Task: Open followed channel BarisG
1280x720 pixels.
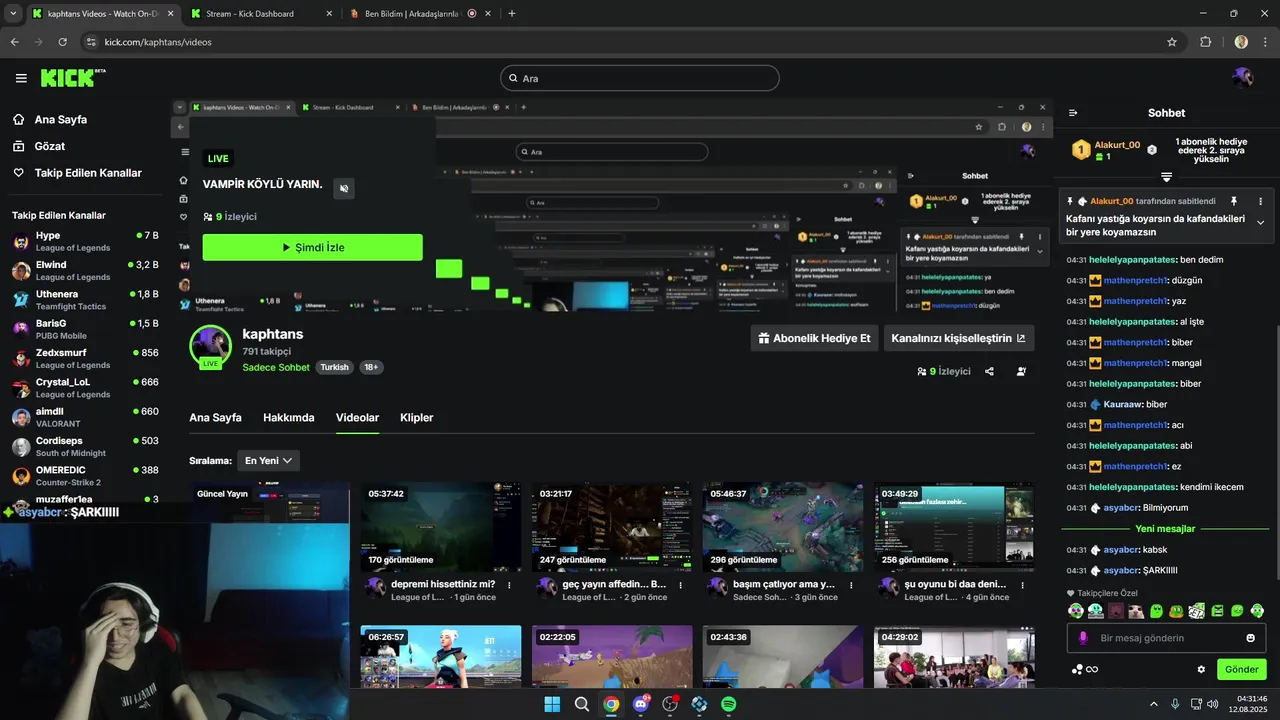Action: (85, 329)
